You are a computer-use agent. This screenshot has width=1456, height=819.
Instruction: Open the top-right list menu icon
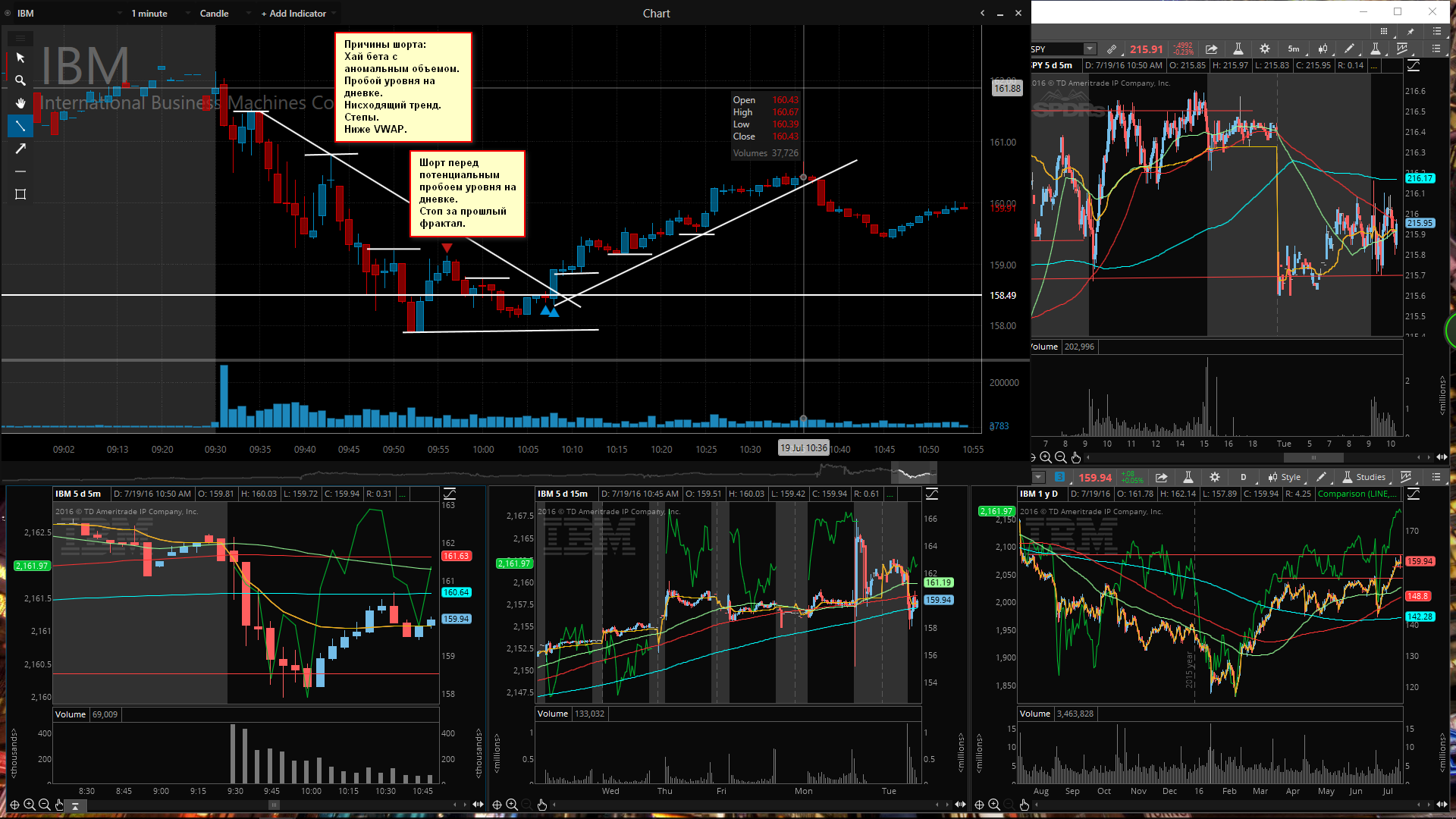[x=1436, y=31]
